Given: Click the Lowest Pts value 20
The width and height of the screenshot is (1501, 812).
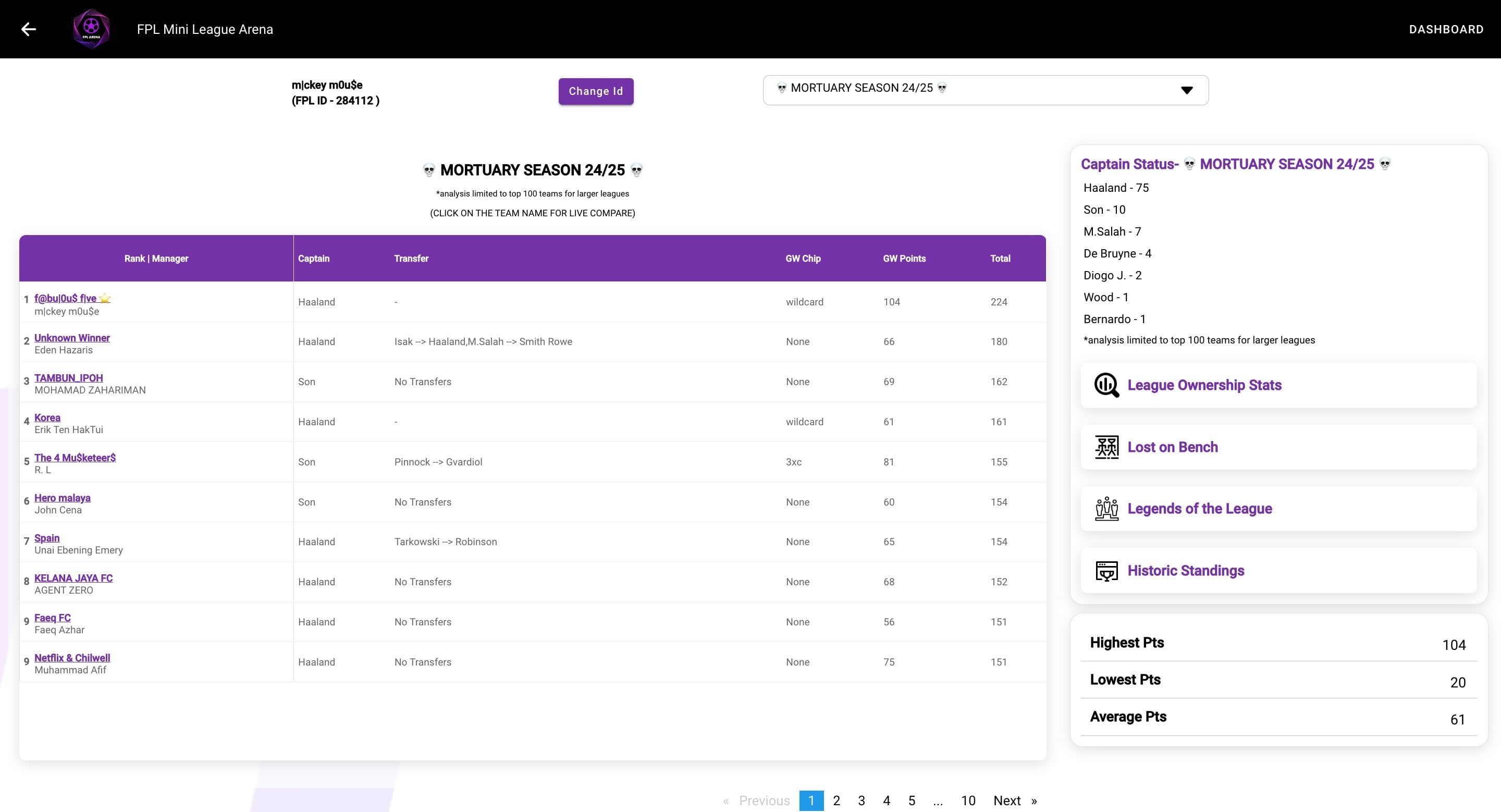Looking at the screenshot, I should pos(1457,682).
